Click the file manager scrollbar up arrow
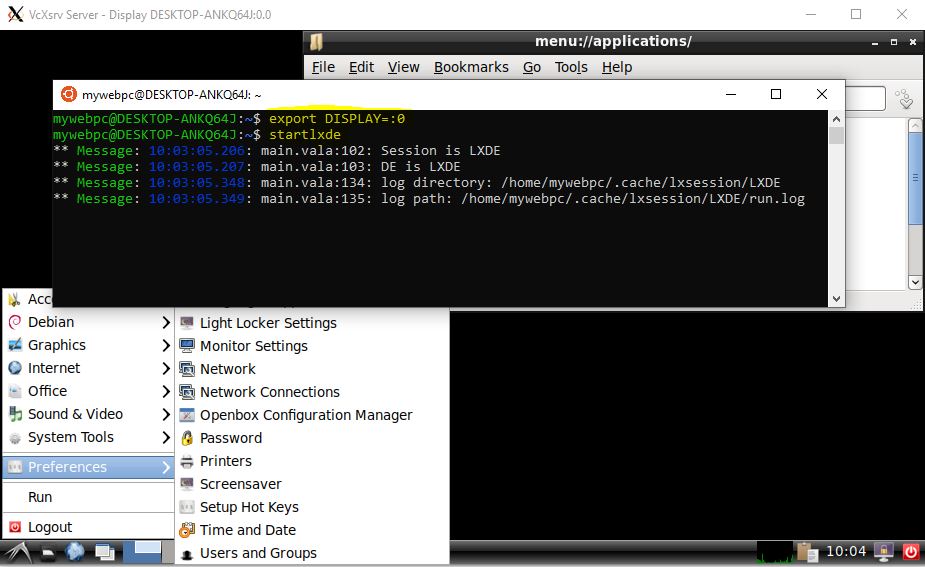Viewport: 925px width, 567px height. click(x=915, y=125)
